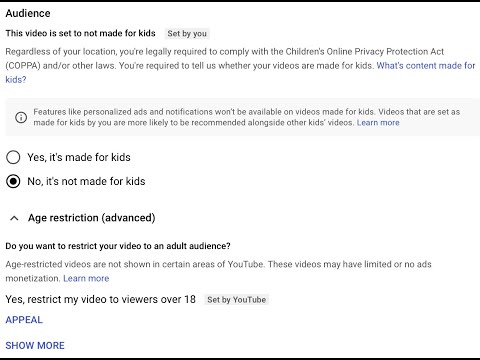Open Learn more link about personalized ads
Screen dimensions: 480x360
[378, 123]
